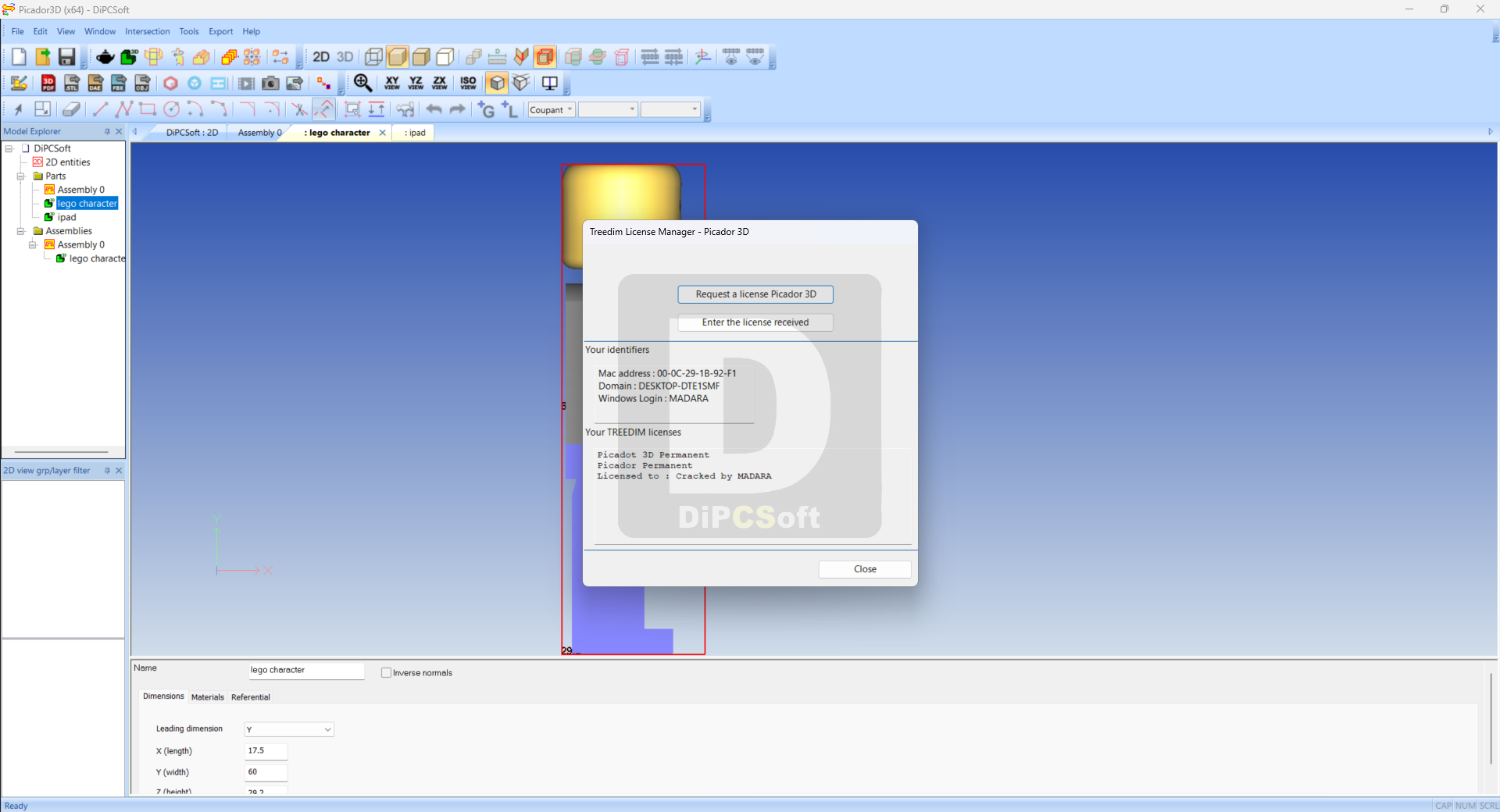Select the scissors trim tool

[299, 109]
